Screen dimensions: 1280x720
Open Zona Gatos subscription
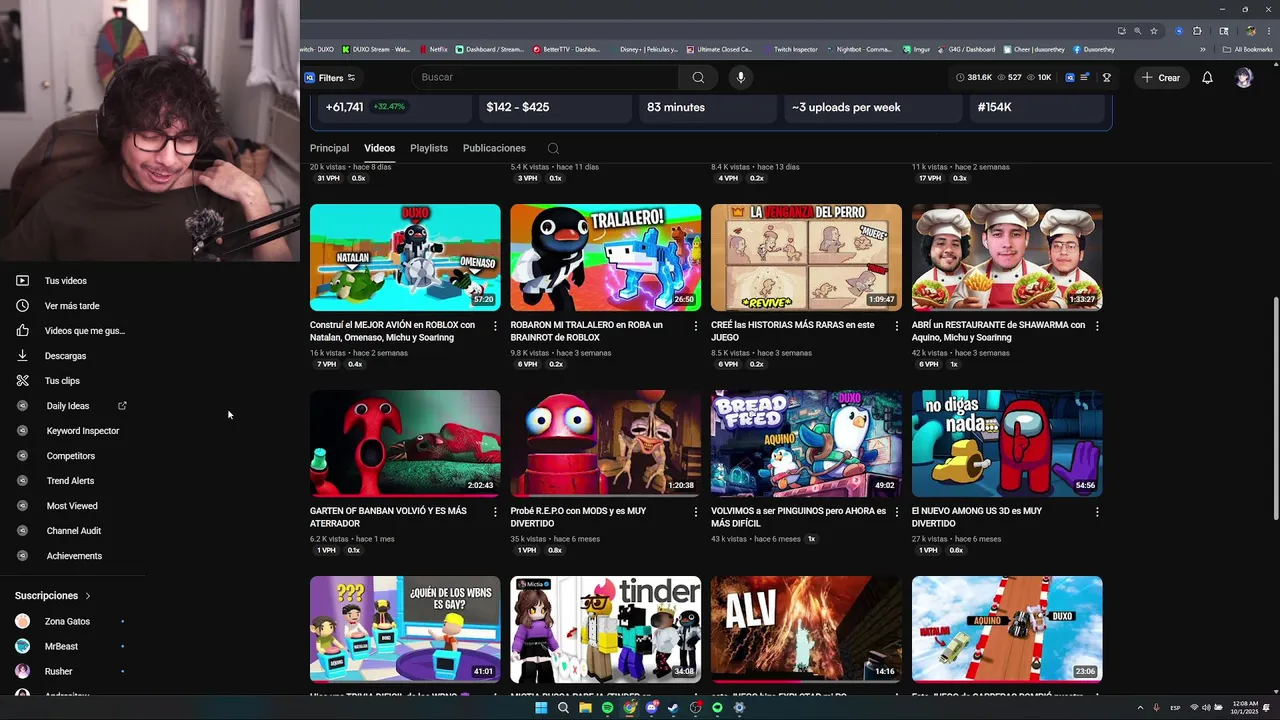point(67,621)
